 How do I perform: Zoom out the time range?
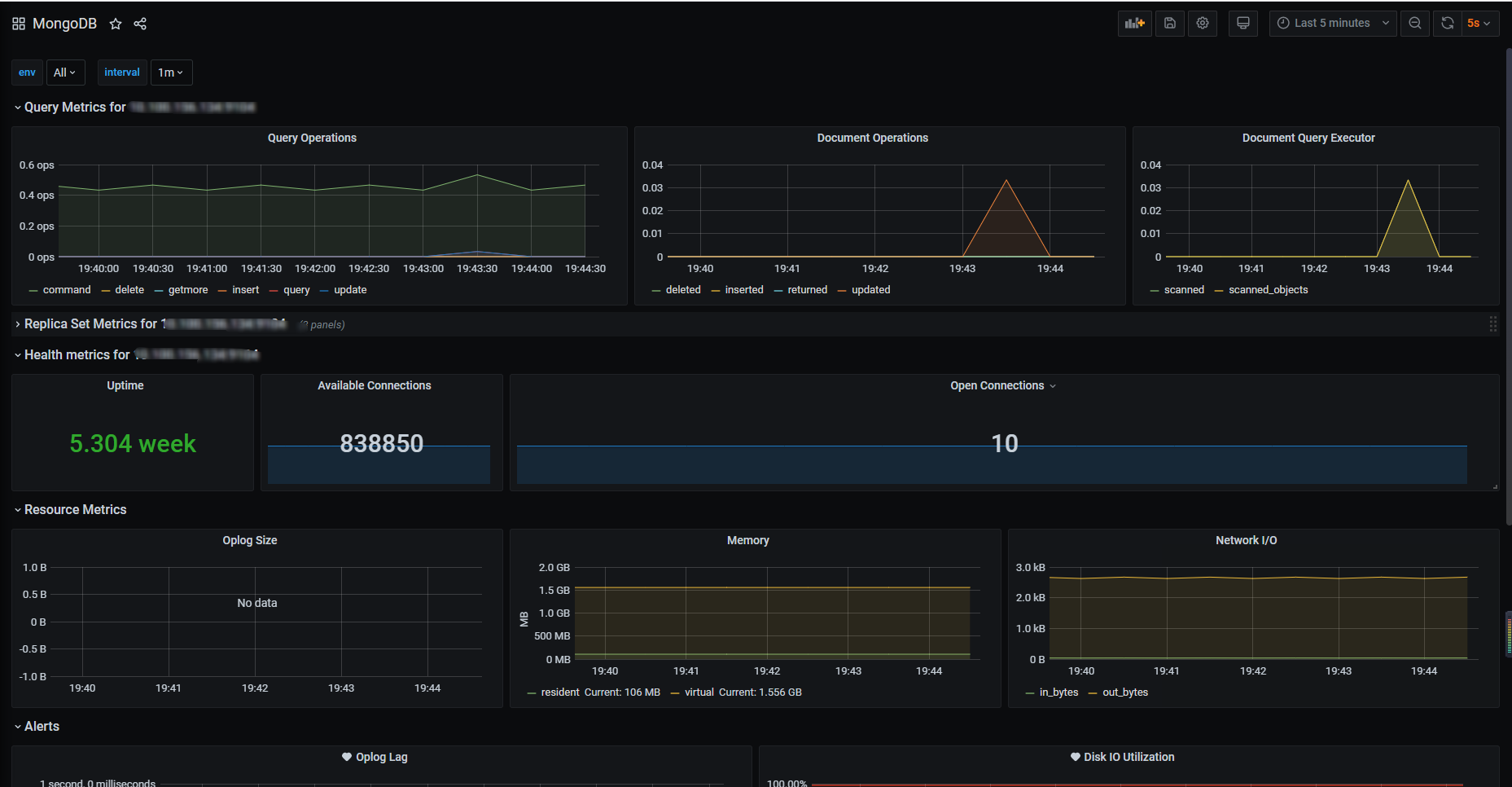tap(1415, 23)
